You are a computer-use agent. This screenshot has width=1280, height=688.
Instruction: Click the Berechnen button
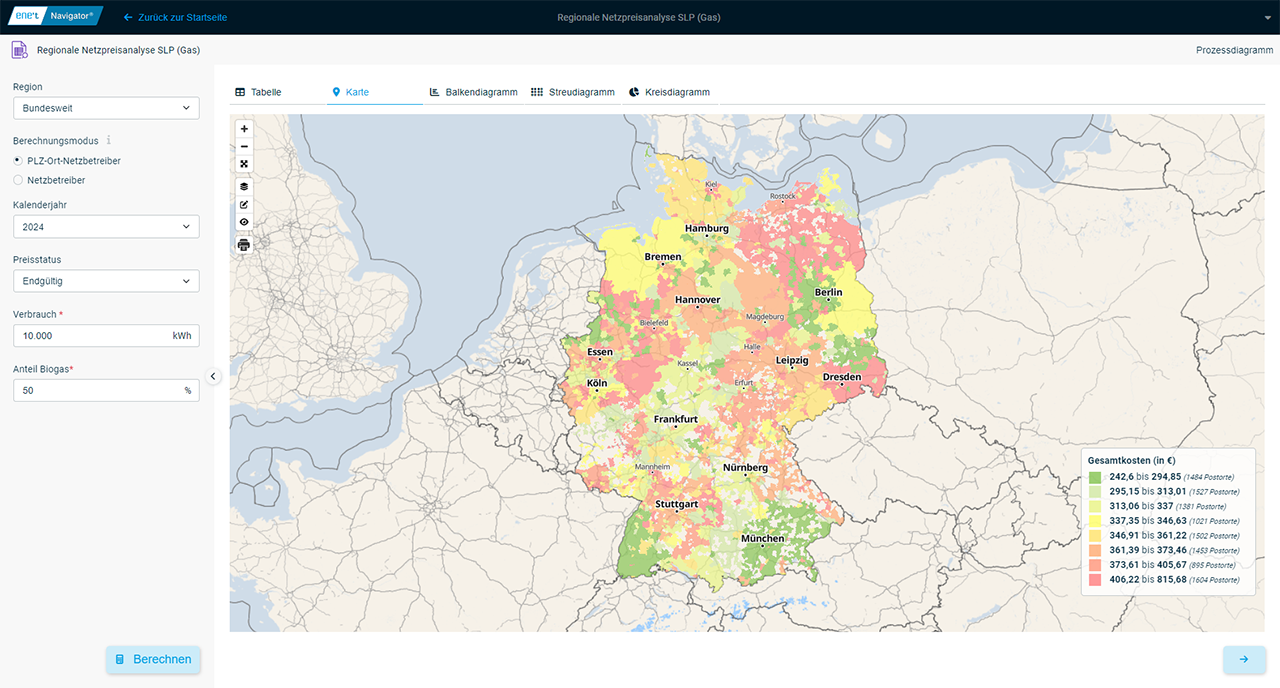[153, 660]
